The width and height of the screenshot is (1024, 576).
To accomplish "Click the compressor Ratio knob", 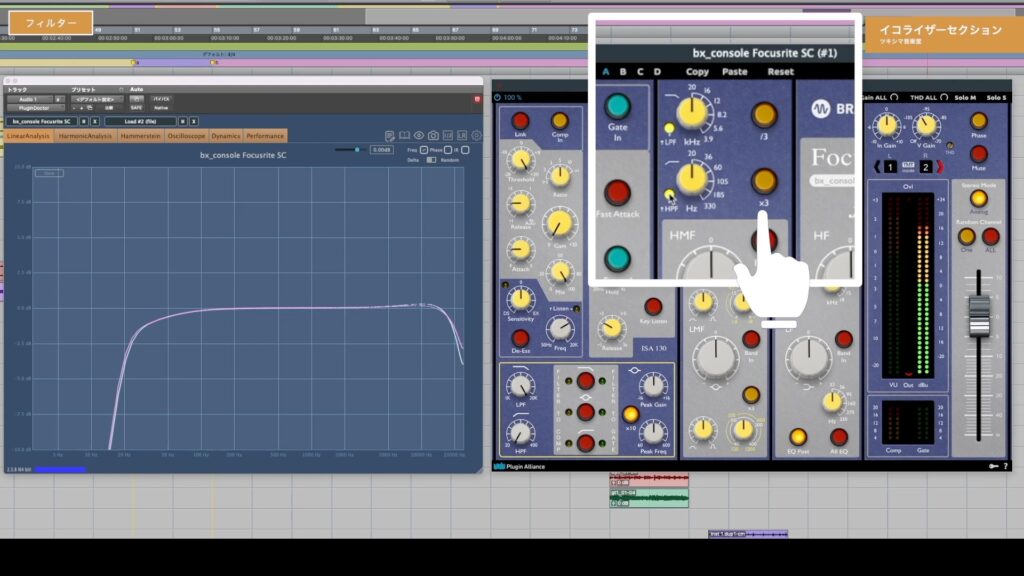I will (x=560, y=176).
